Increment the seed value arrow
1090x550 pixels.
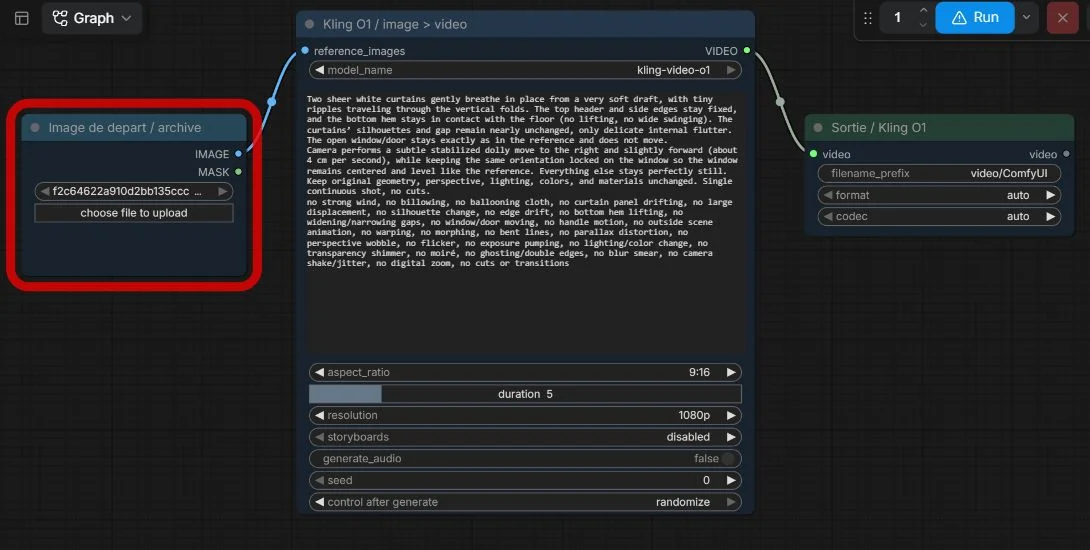click(x=731, y=480)
